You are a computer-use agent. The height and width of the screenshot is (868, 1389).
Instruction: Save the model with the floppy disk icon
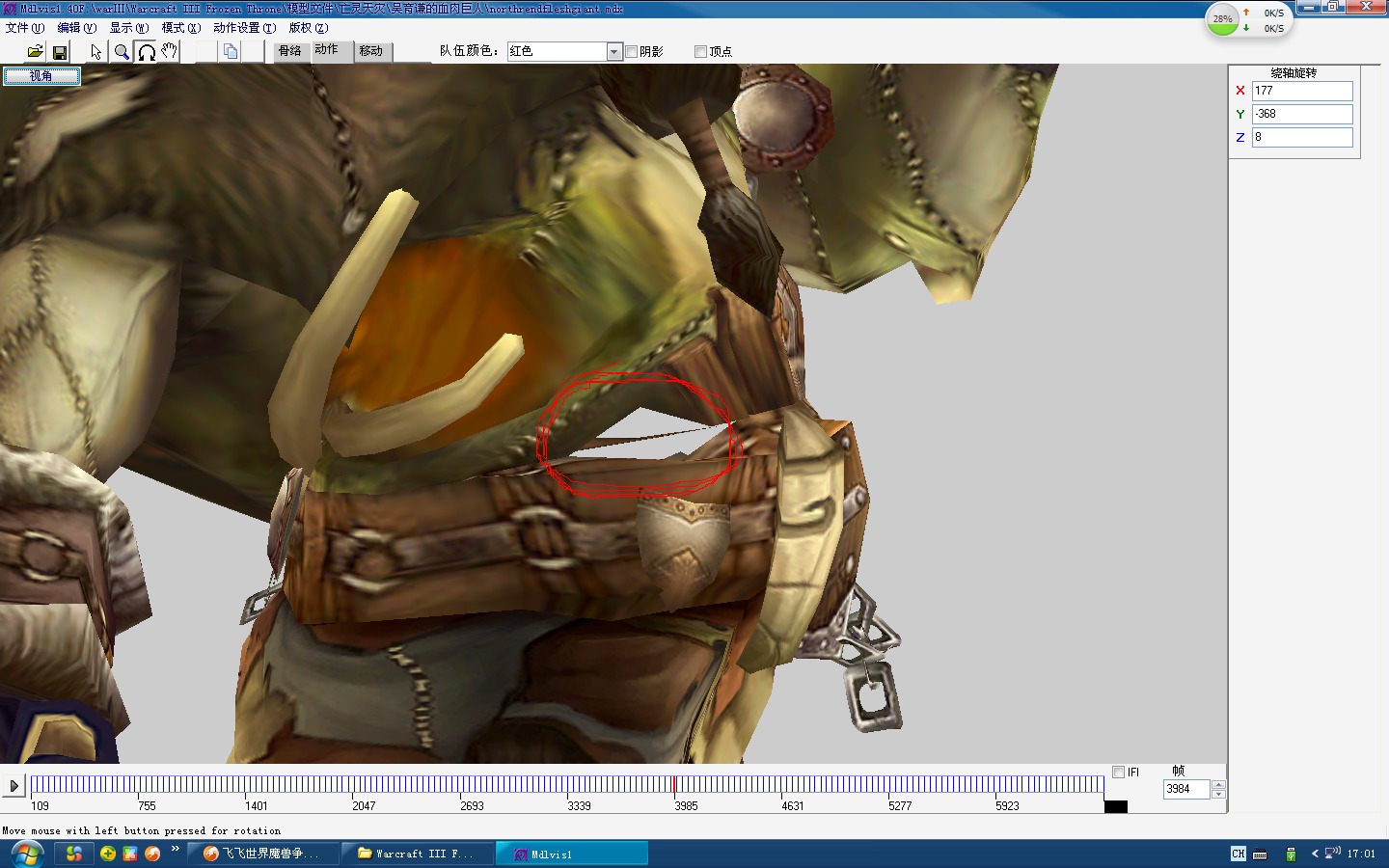(x=60, y=51)
